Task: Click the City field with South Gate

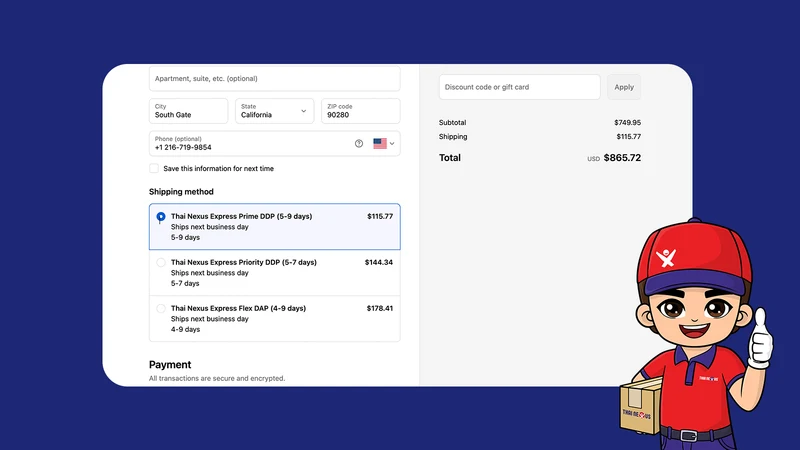Action: (x=188, y=111)
